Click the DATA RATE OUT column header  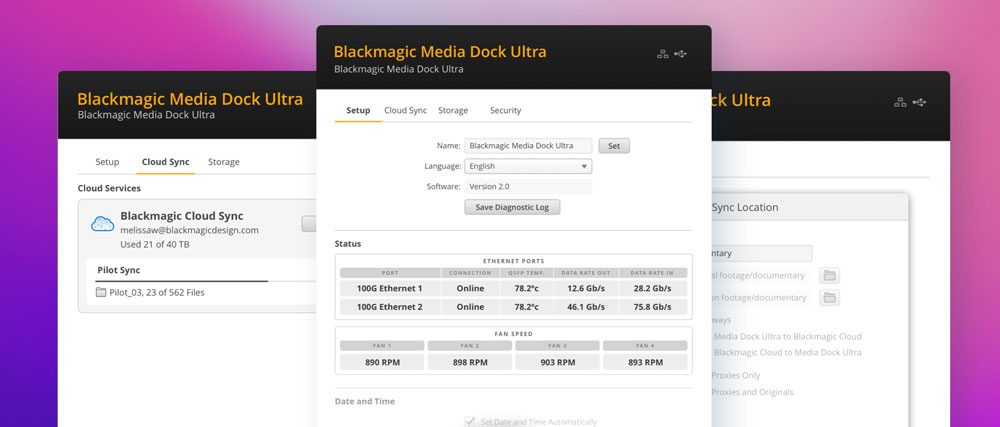click(587, 273)
